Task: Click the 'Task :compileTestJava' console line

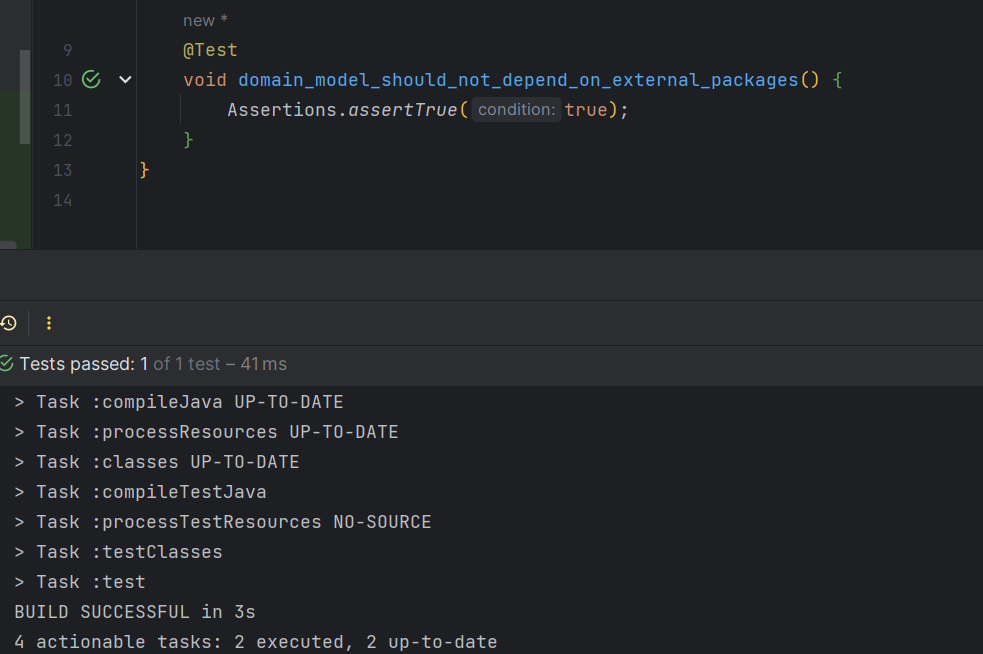Action: point(140,492)
